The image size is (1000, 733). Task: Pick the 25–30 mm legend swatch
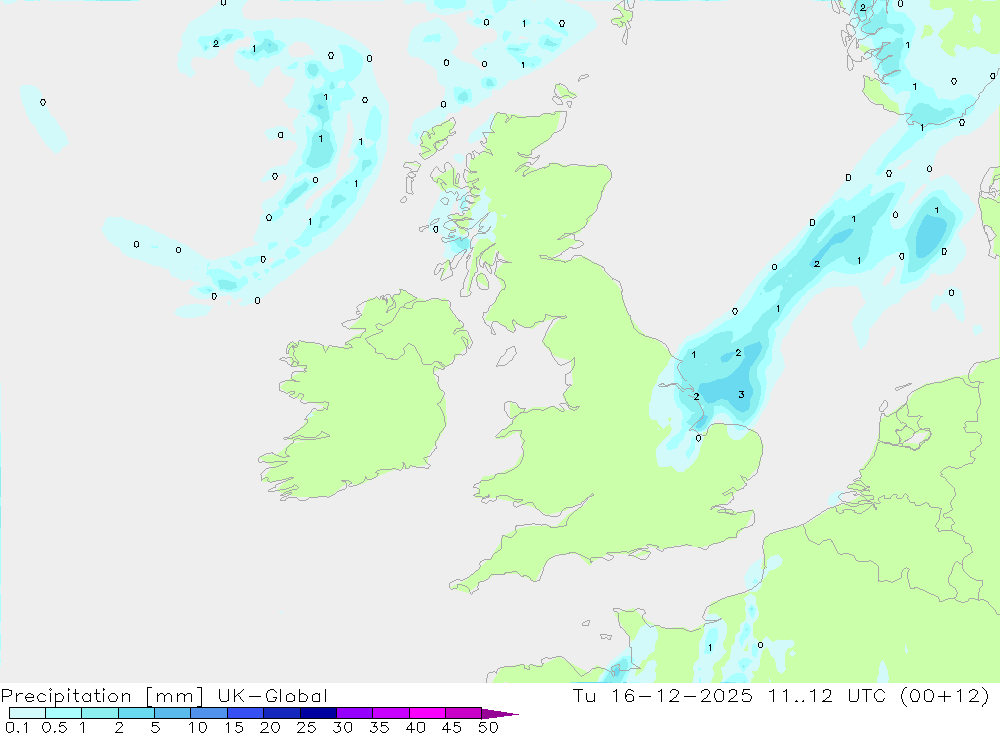point(318,713)
